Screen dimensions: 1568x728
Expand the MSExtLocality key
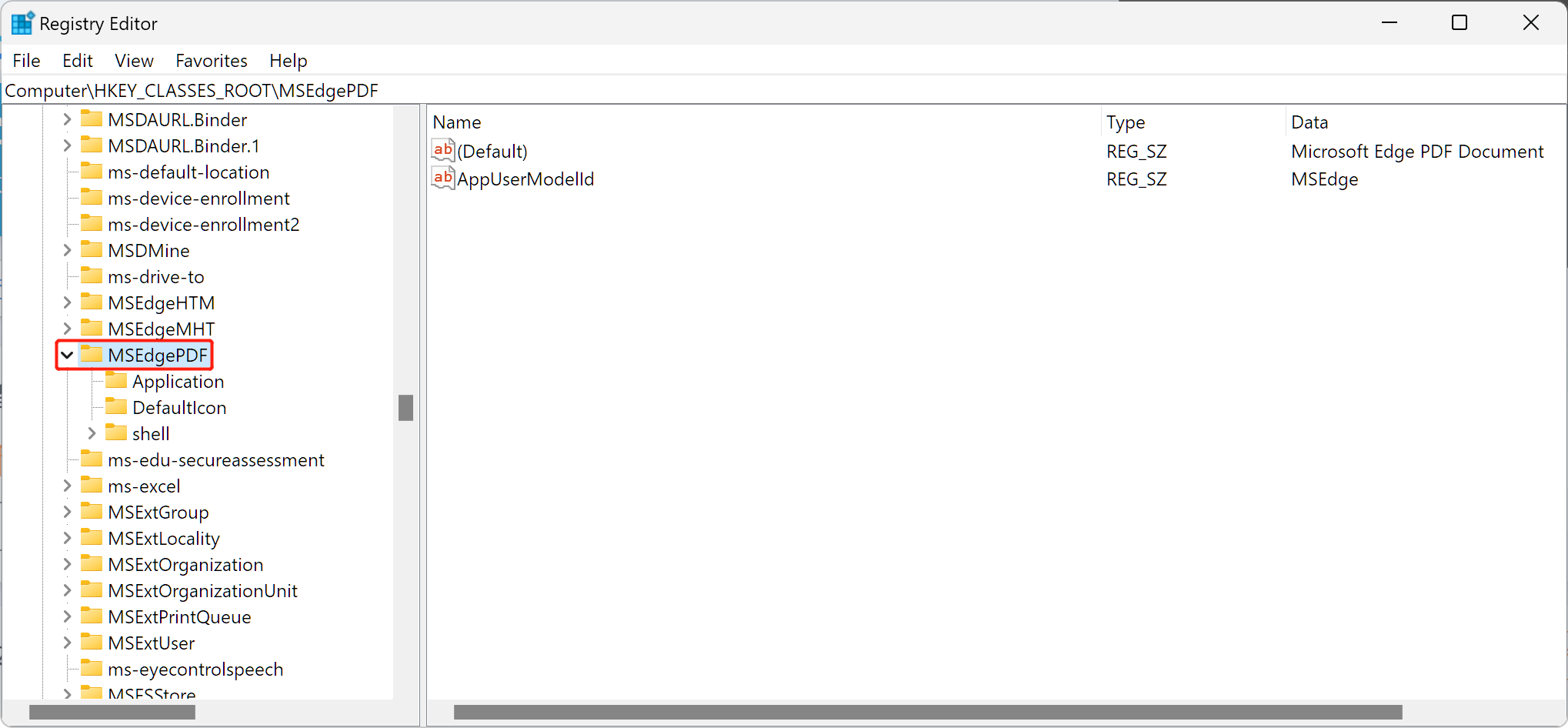67,538
